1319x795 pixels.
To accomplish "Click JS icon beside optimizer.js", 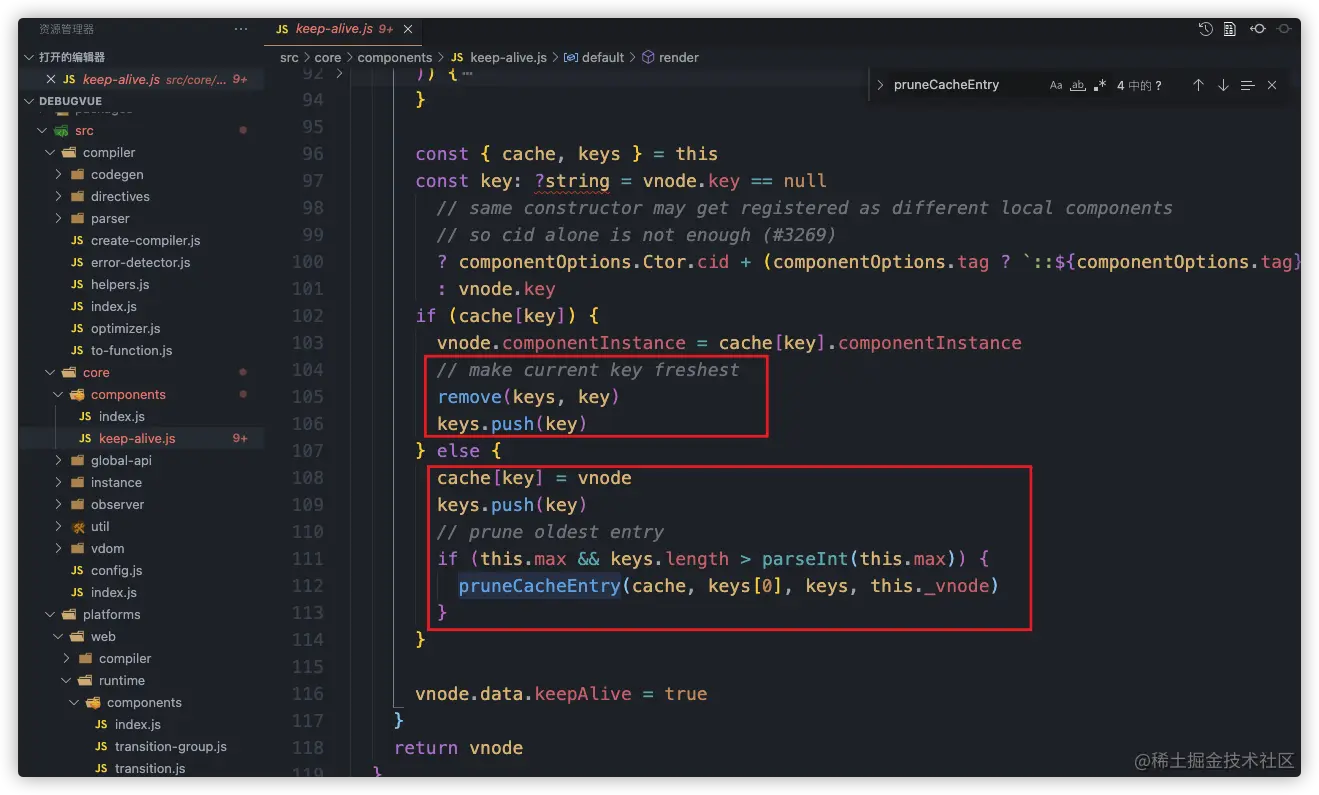I will coord(77,329).
